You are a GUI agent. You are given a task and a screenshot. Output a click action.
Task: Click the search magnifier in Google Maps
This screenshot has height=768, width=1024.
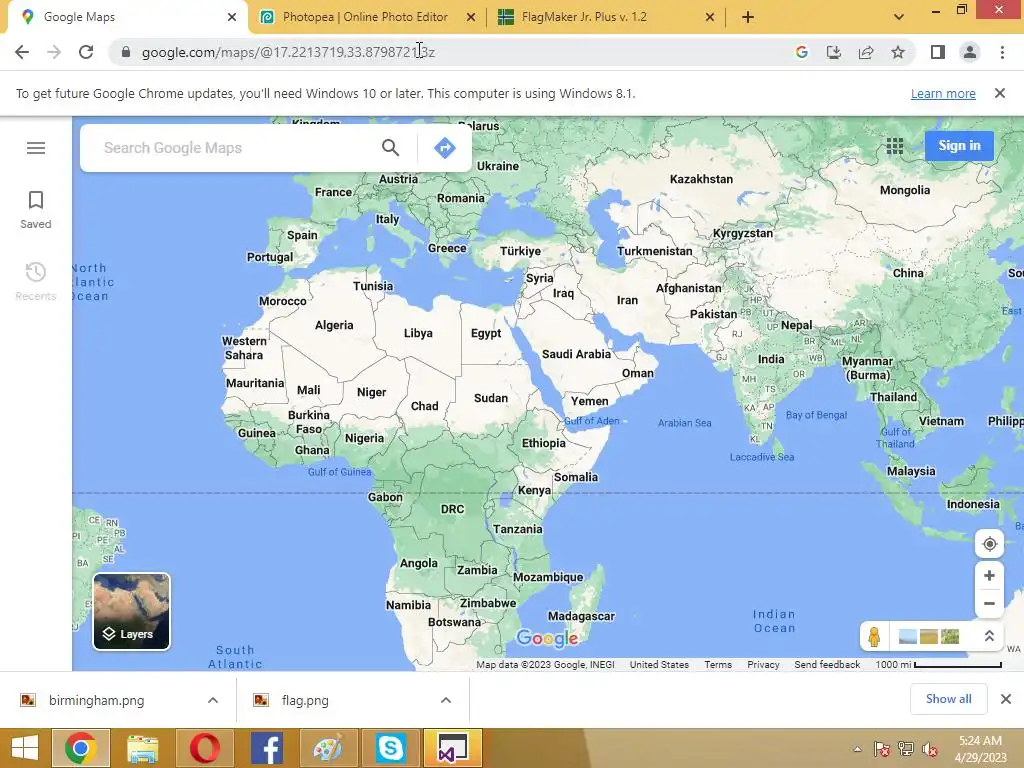coord(391,148)
